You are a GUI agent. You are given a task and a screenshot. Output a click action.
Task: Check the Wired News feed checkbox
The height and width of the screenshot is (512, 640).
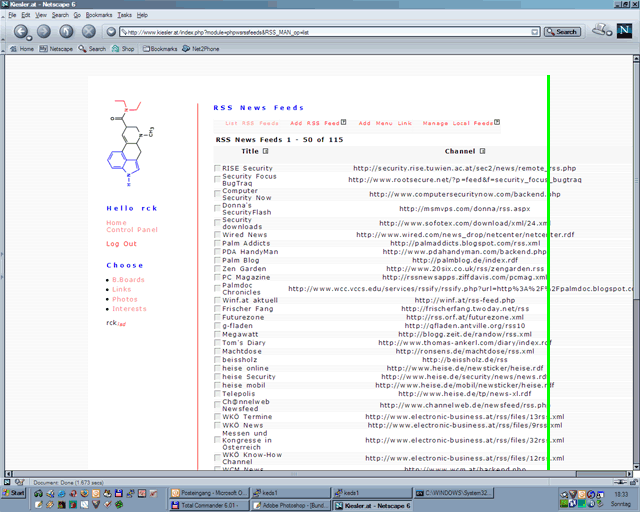(218, 235)
